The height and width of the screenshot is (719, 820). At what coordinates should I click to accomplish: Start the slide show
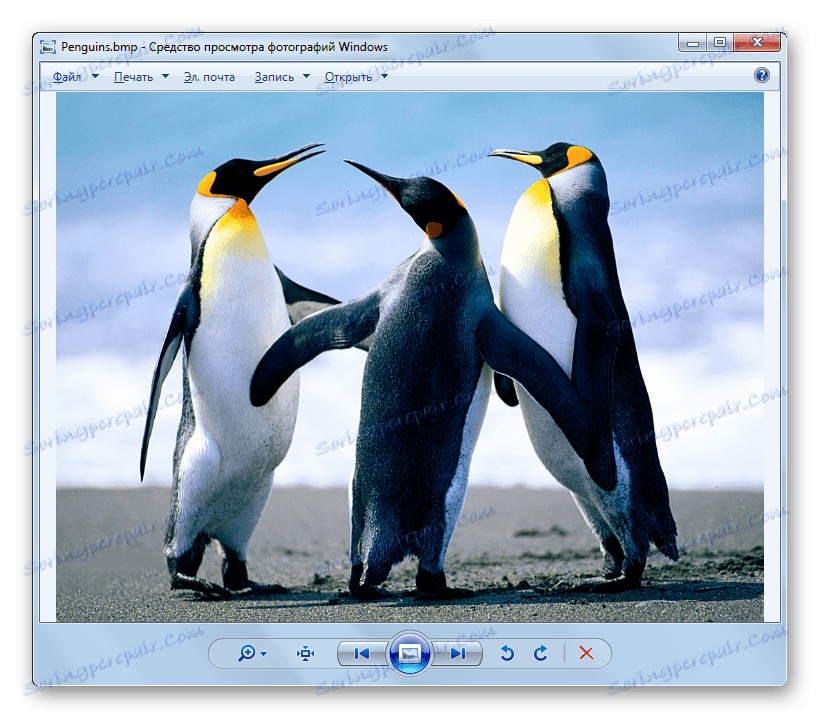point(409,653)
